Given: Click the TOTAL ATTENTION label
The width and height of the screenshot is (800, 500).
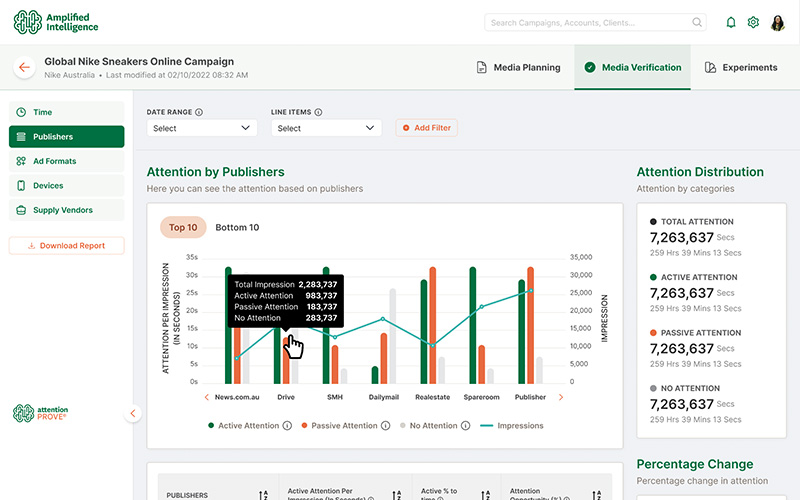Looking at the screenshot, I should pos(697,222).
